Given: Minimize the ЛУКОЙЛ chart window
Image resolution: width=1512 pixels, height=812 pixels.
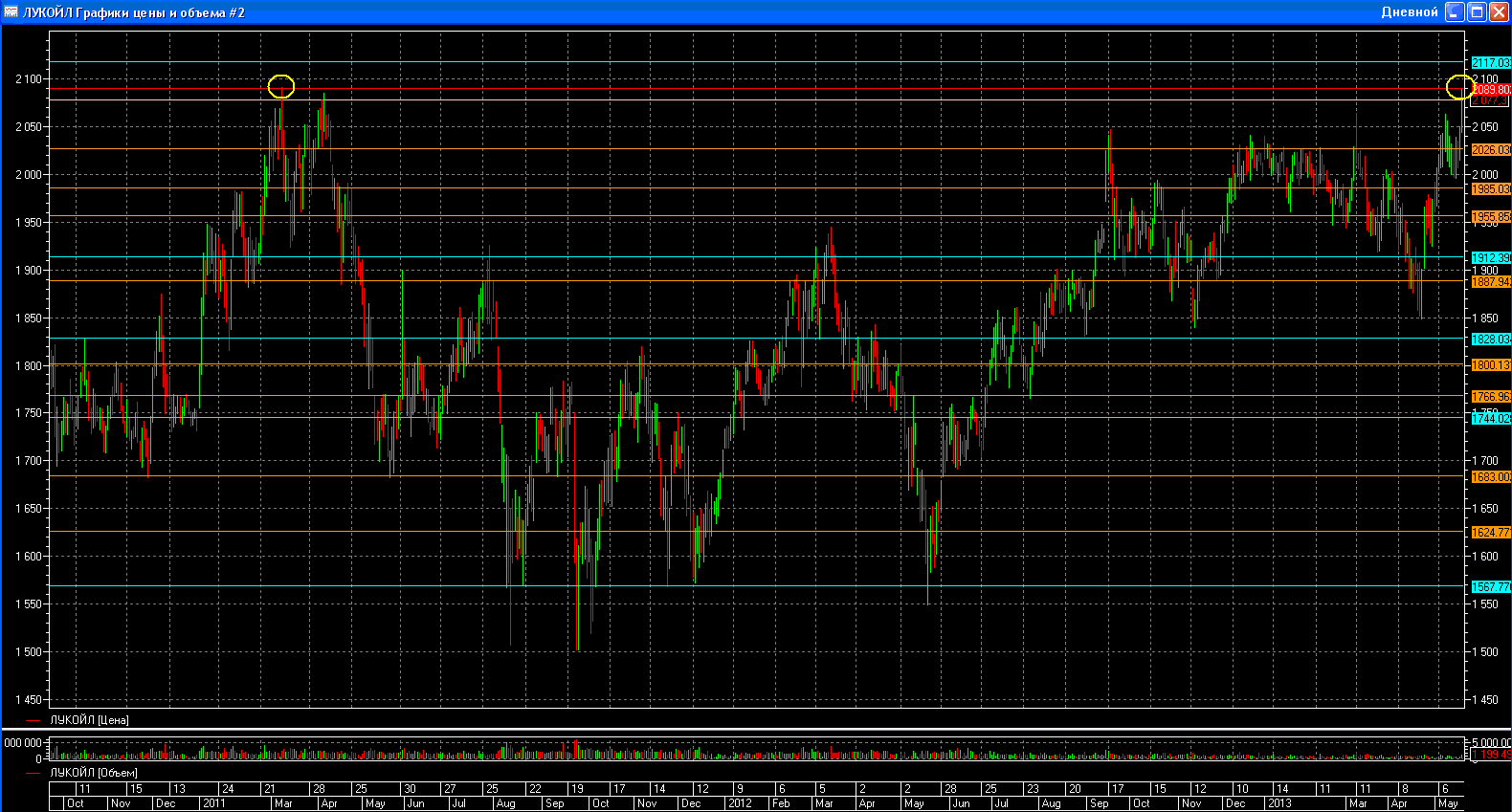Looking at the screenshot, I should [x=1455, y=11].
